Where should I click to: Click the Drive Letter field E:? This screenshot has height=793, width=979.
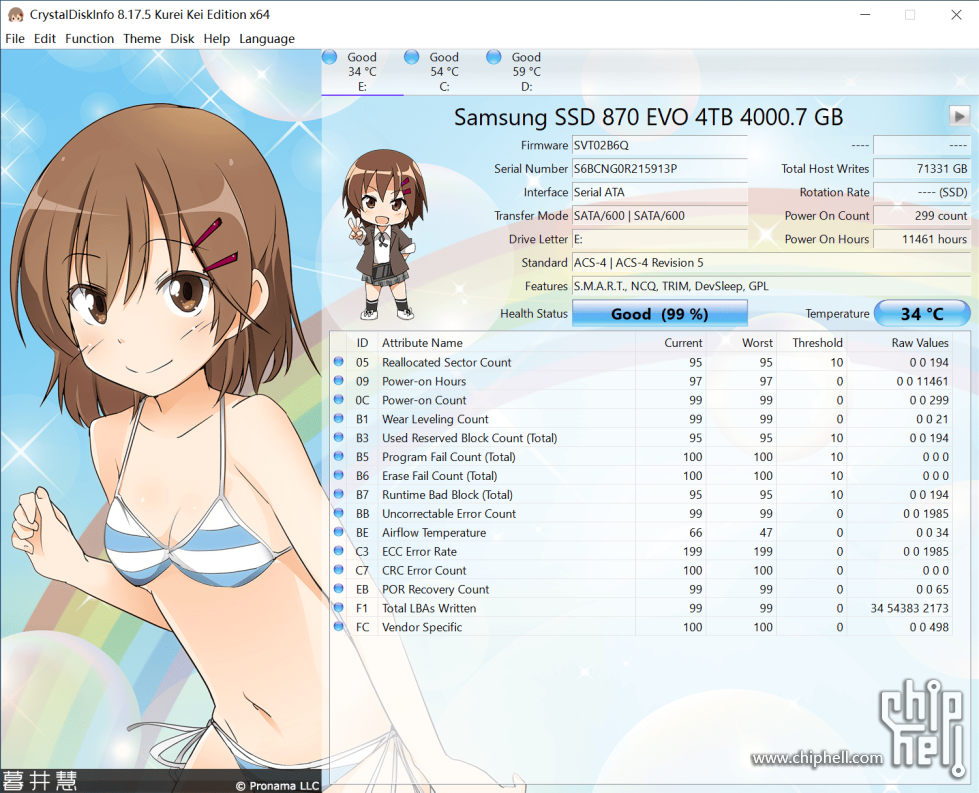tap(659, 239)
